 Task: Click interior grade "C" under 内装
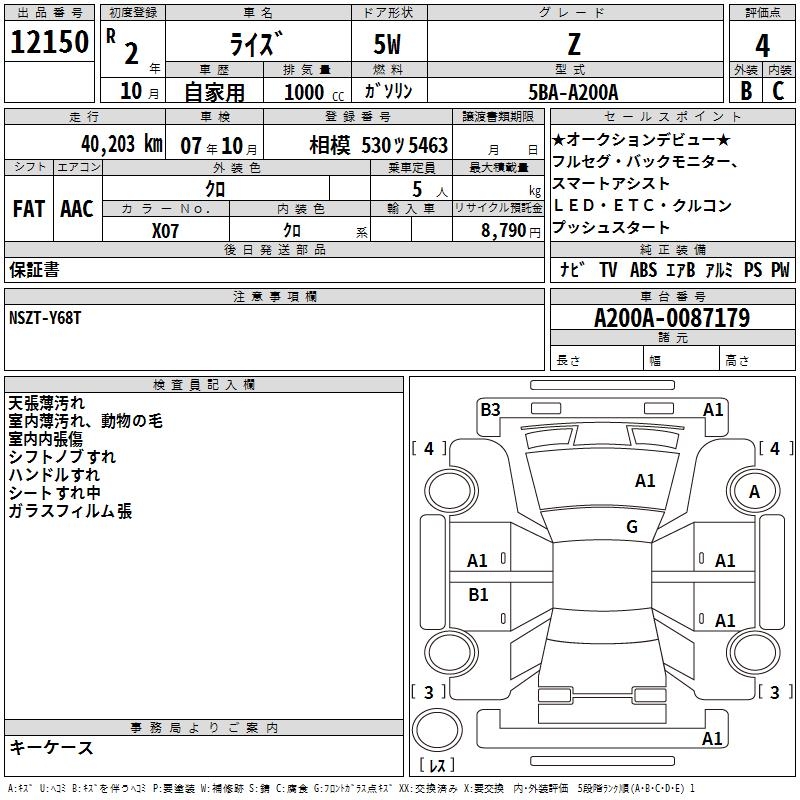778,91
